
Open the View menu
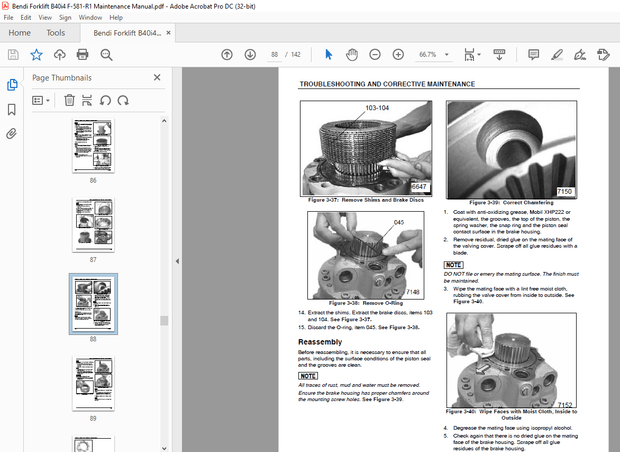[45, 17]
